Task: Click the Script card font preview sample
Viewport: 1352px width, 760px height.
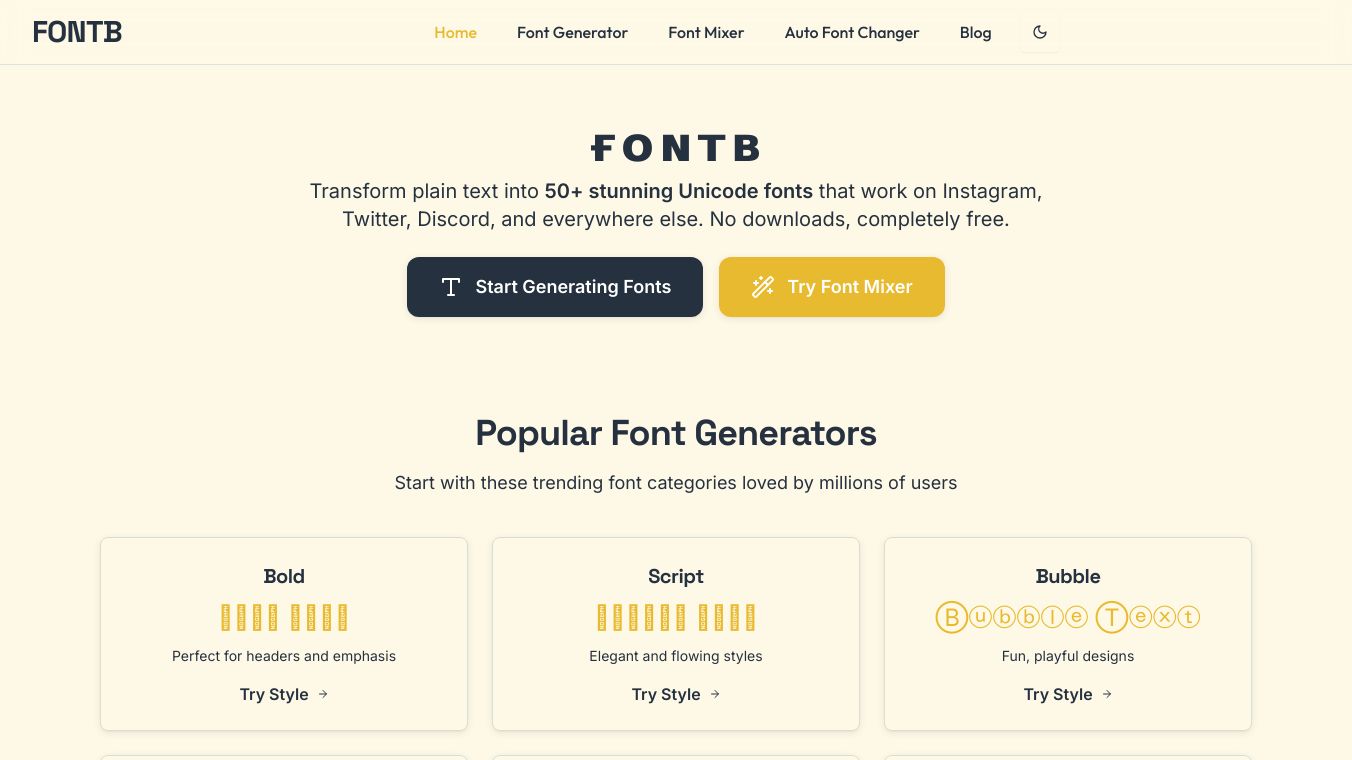Action: 676,617
